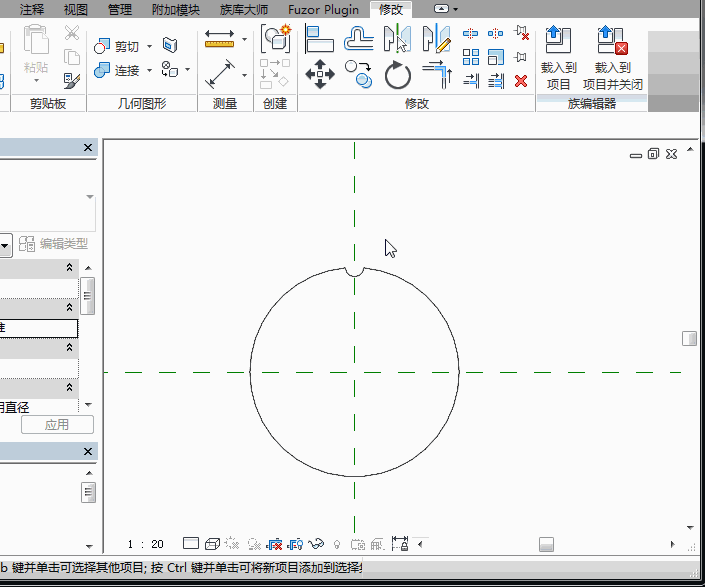
Task: Select the Mirror Pick Axis tool
Action: pos(398,39)
